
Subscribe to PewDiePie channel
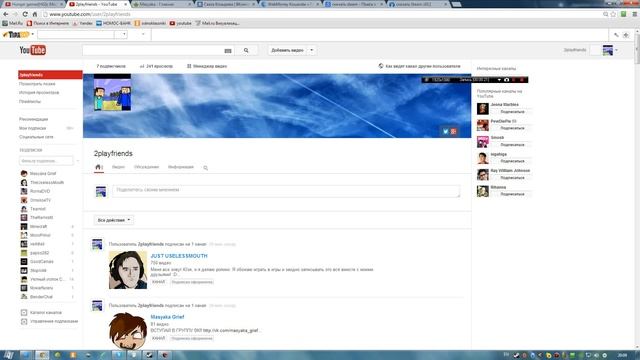(x=512, y=128)
